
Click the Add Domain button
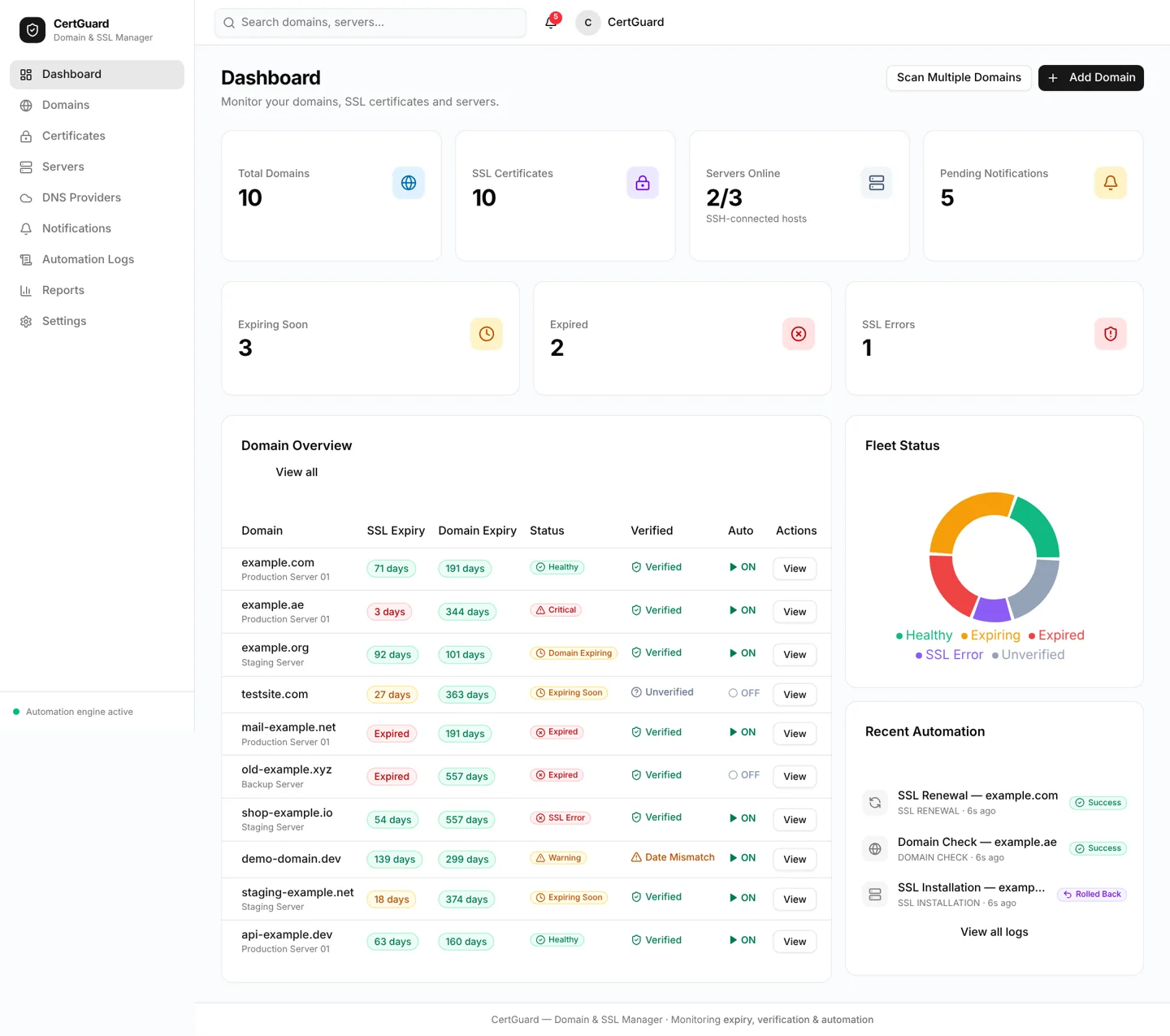pyautogui.click(x=1091, y=78)
